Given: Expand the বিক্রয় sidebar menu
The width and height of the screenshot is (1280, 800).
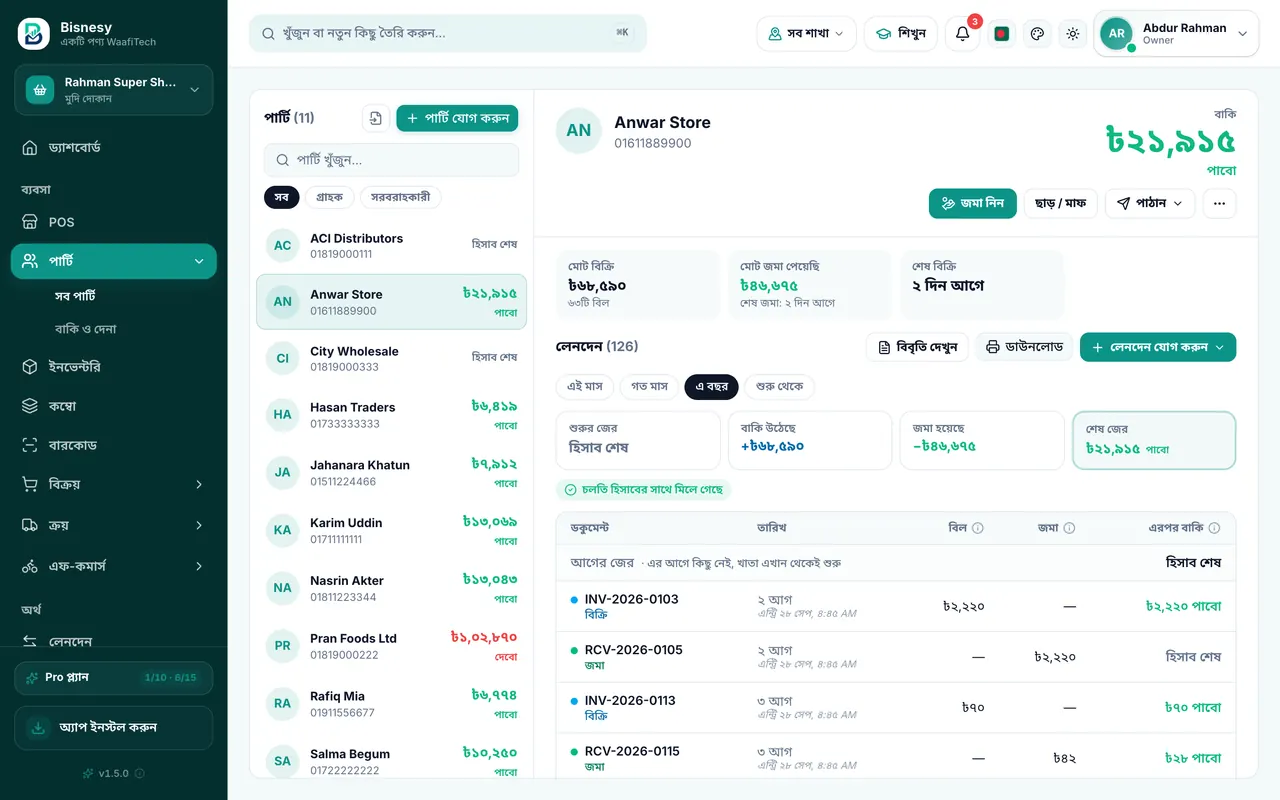Looking at the screenshot, I should pos(113,484).
